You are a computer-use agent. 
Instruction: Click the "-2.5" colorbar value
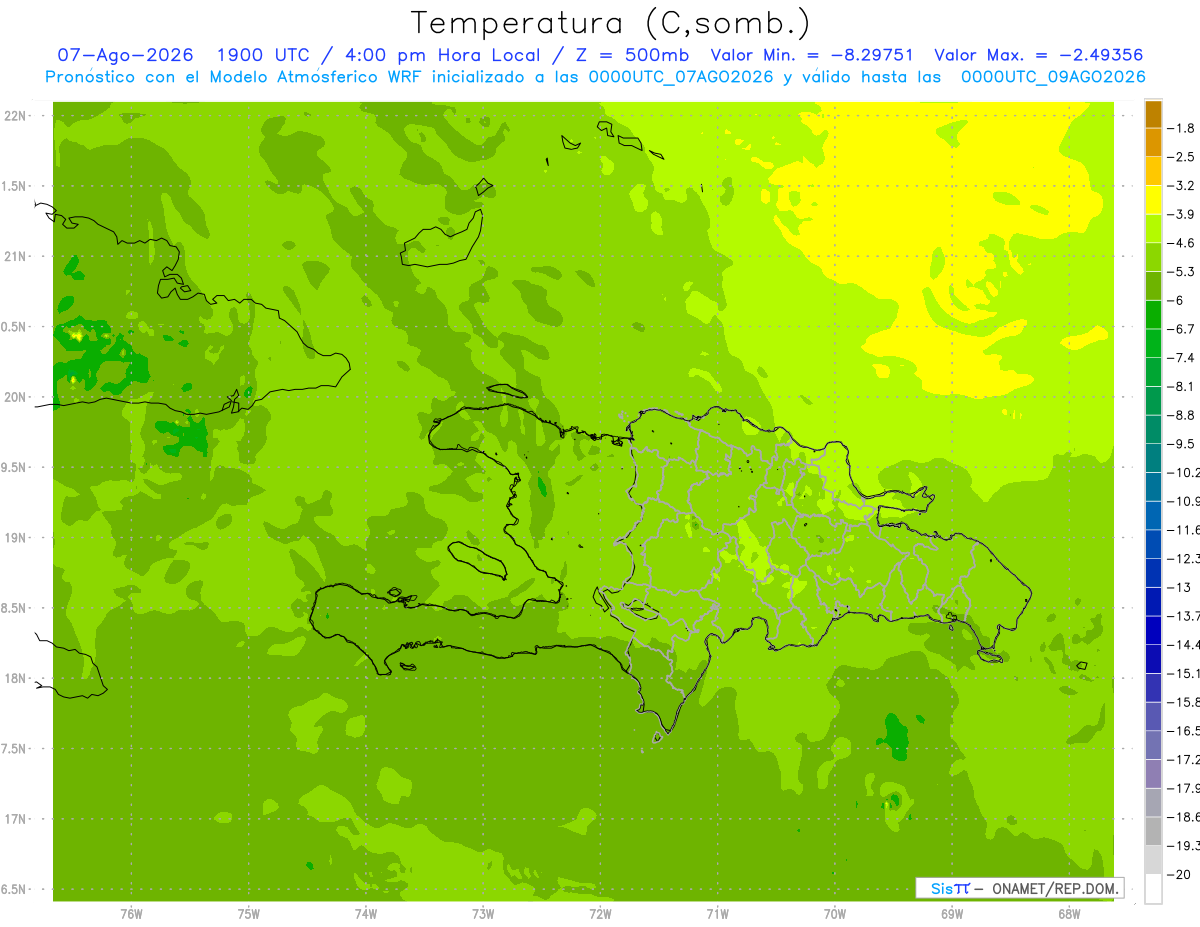1183,157
